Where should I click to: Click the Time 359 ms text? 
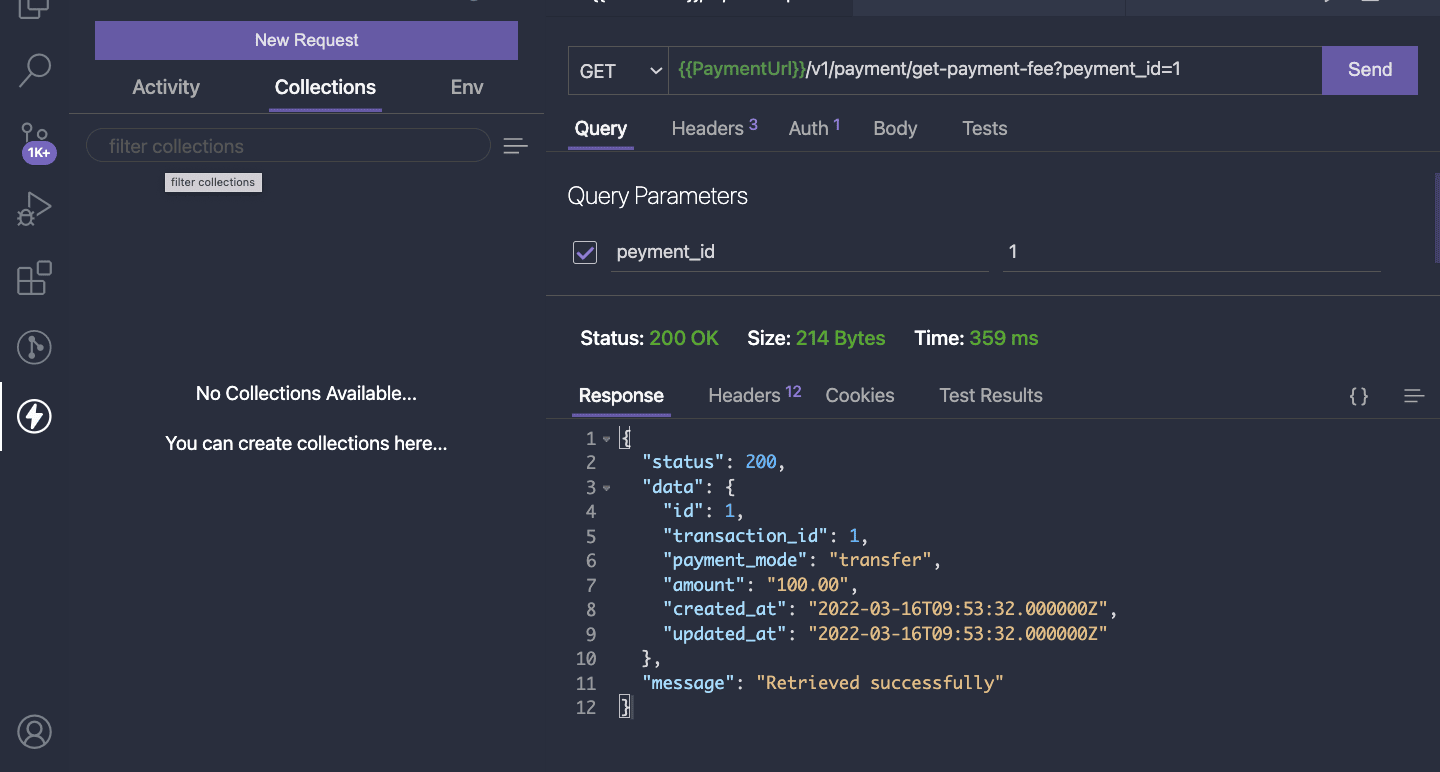(x=976, y=338)
